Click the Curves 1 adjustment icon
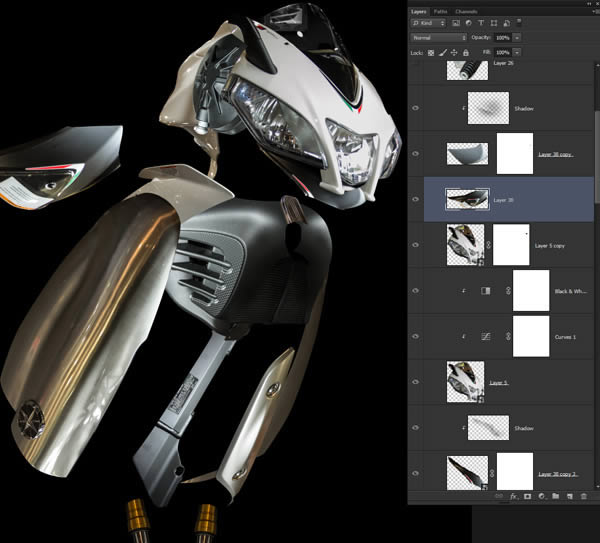This screenshot has height=543, width=600. coord(486,337)
